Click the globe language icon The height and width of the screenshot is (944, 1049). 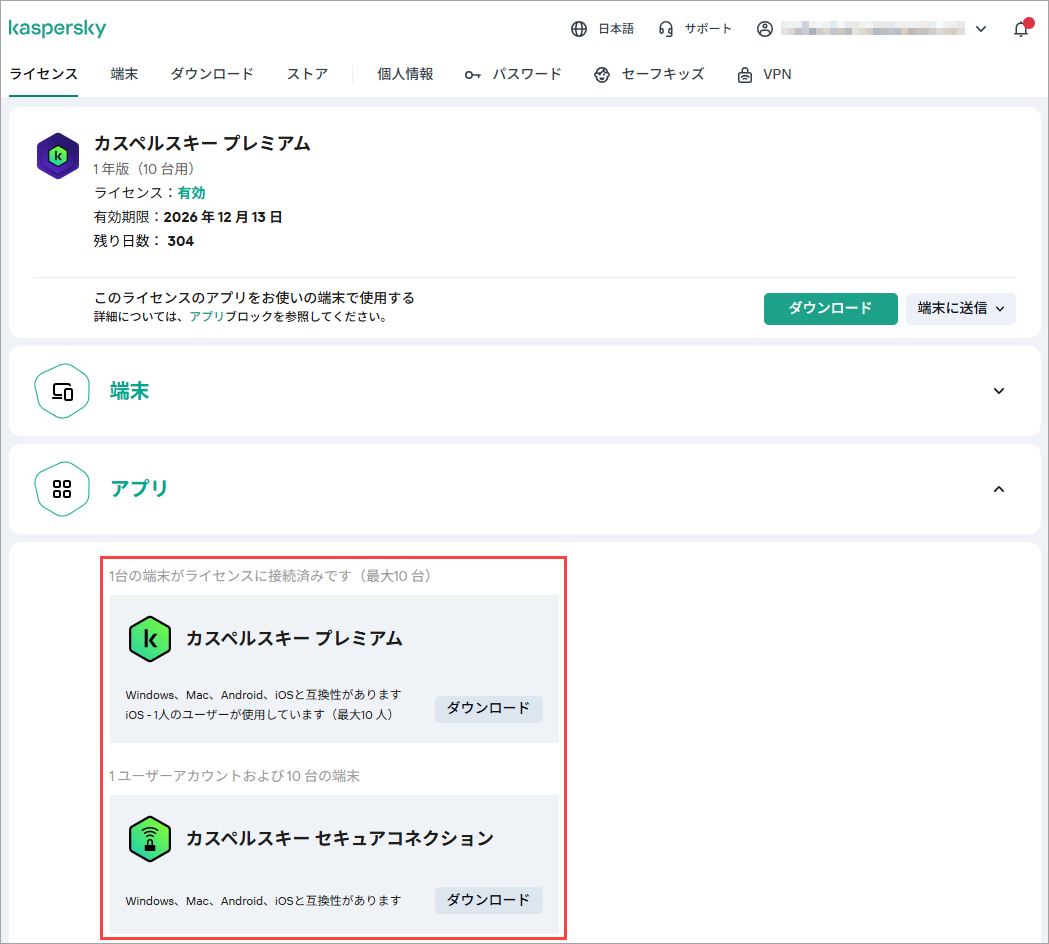tap(579, 29)
